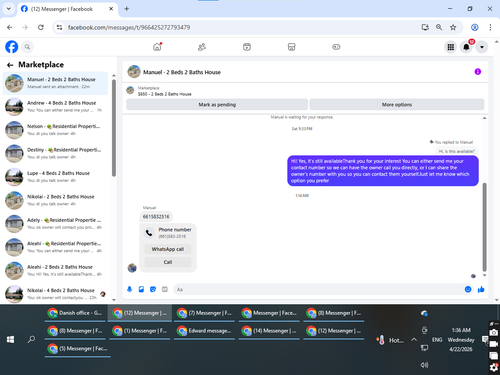Click WhatsApp call button
Screen dimensions: 500x375
pos(168,249)
